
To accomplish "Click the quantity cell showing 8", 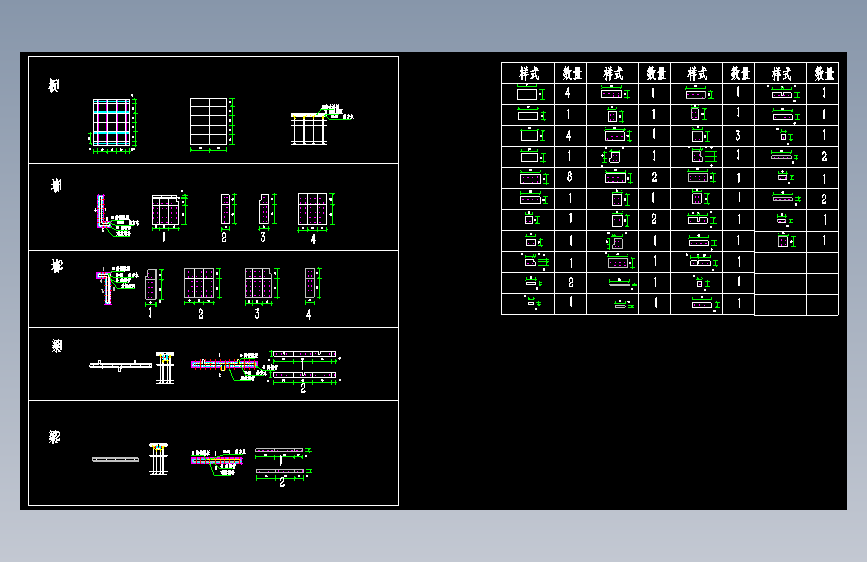I will 570,178.
